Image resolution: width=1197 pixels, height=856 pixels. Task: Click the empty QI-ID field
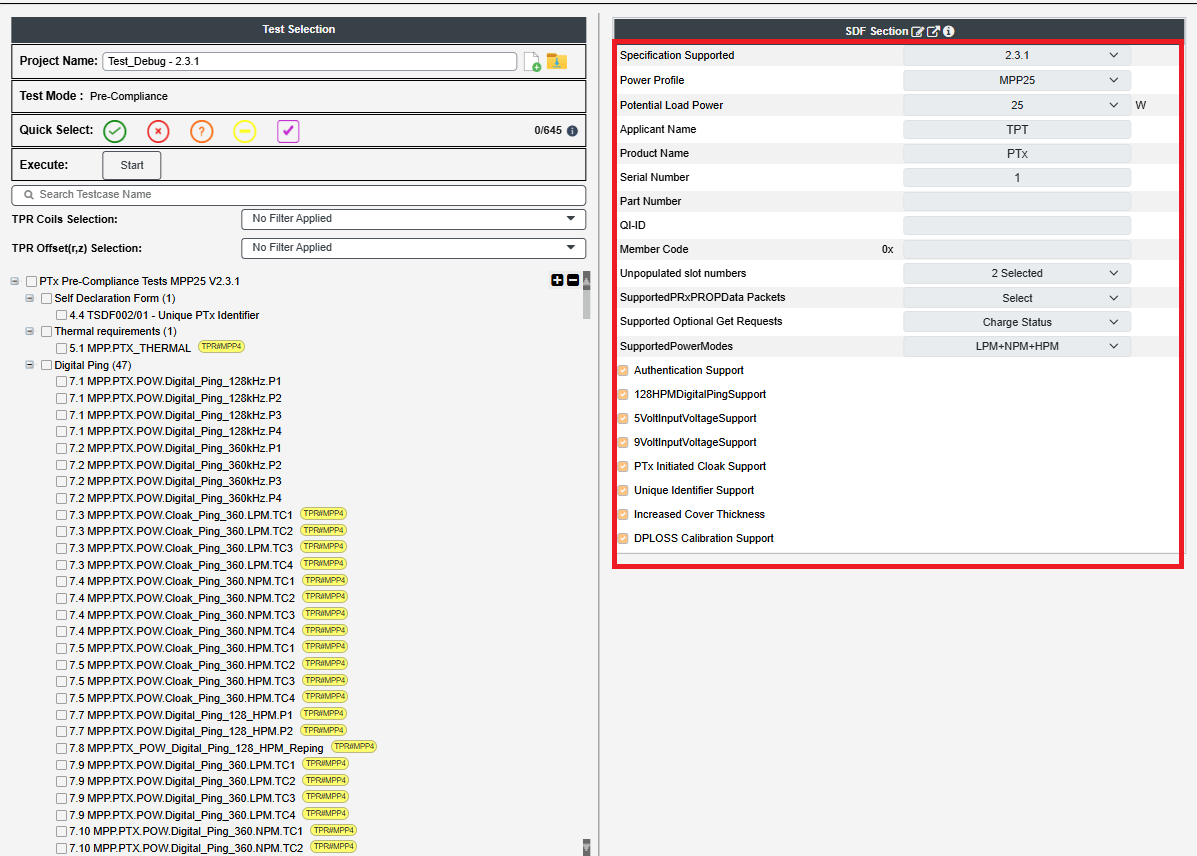[x=1017, y=225]
